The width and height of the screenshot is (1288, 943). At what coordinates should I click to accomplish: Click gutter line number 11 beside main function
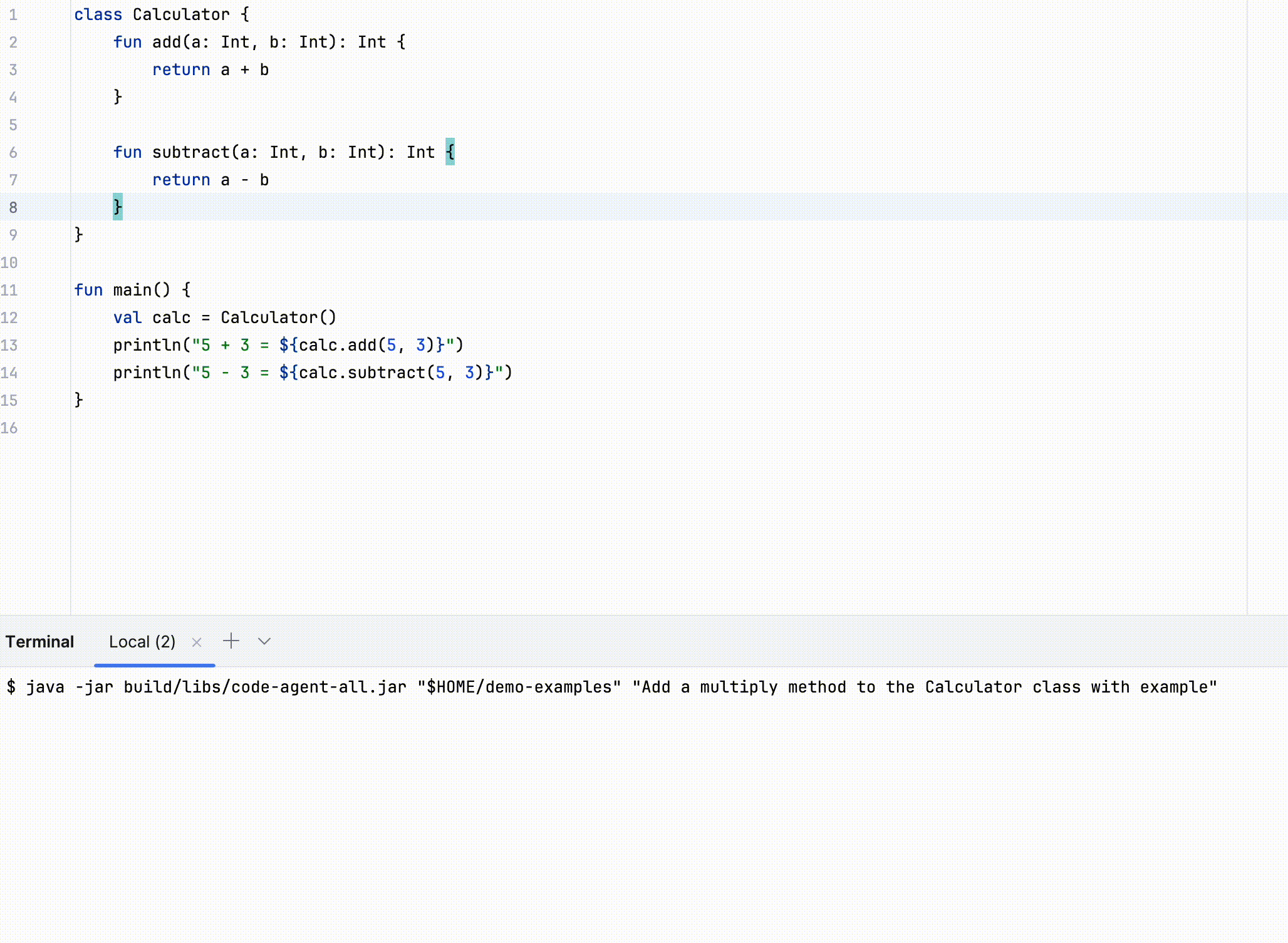[x=9, y=290]
